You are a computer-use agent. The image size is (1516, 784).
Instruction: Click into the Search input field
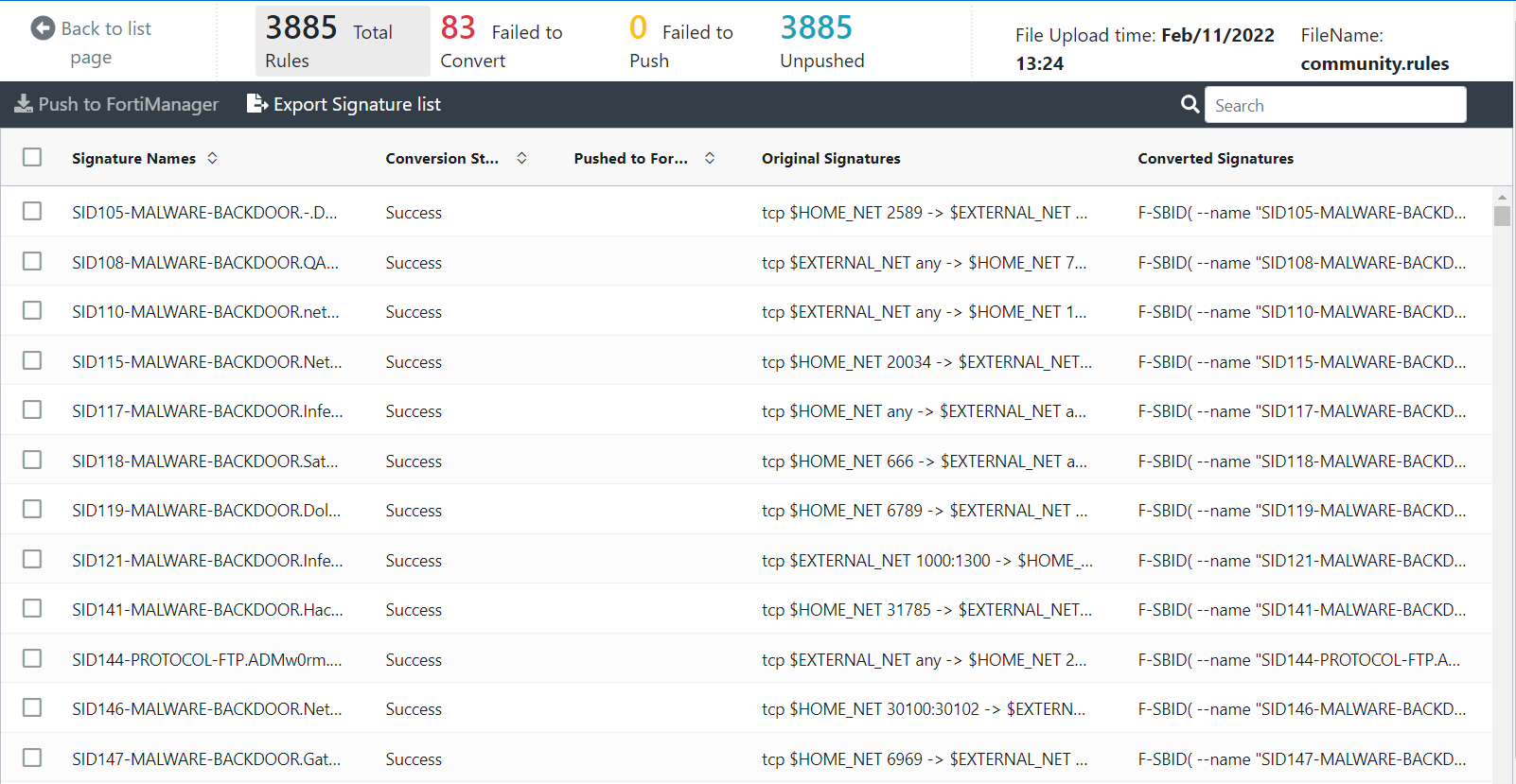[x=1334, y=105]
